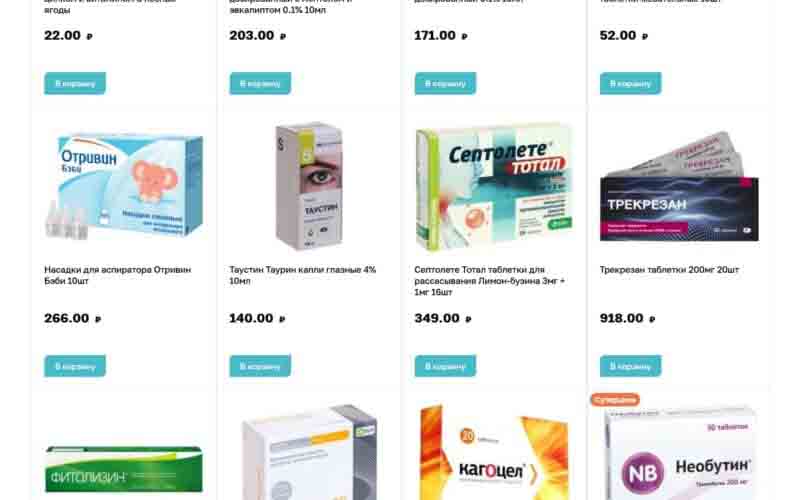
Task: Add Таустин eye drops to cart
Action: (260, 366)
